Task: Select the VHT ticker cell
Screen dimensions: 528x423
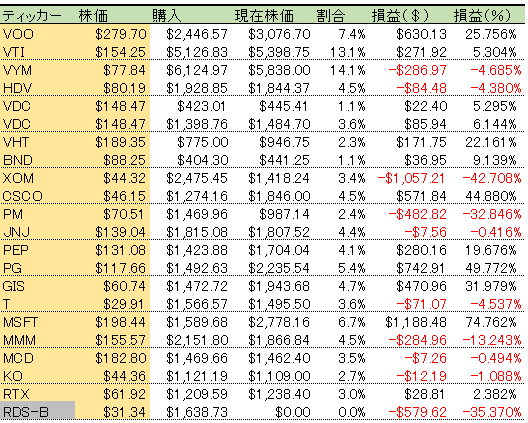Action: point(16,142)
